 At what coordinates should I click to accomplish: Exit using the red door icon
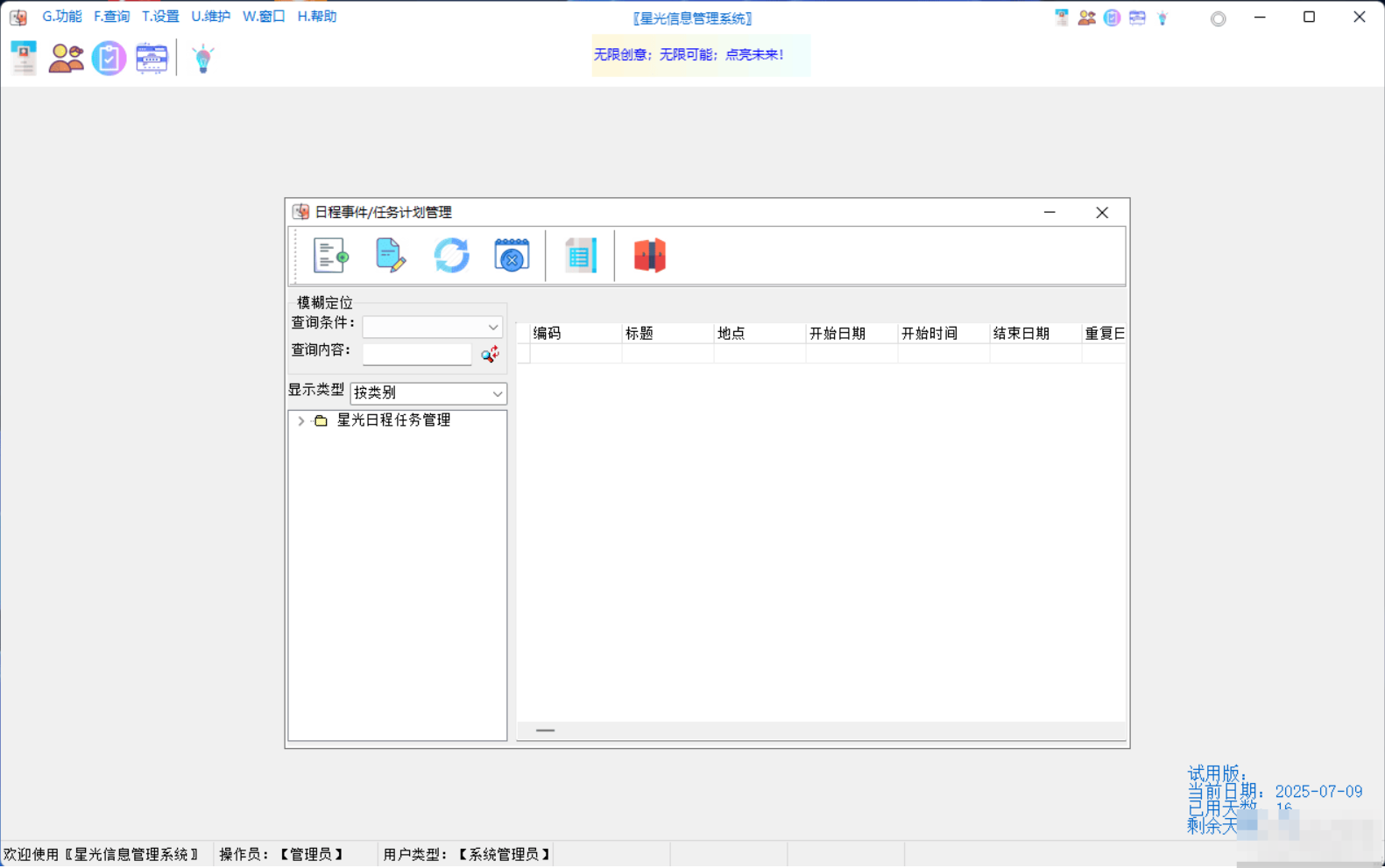[x=650, y=256]
